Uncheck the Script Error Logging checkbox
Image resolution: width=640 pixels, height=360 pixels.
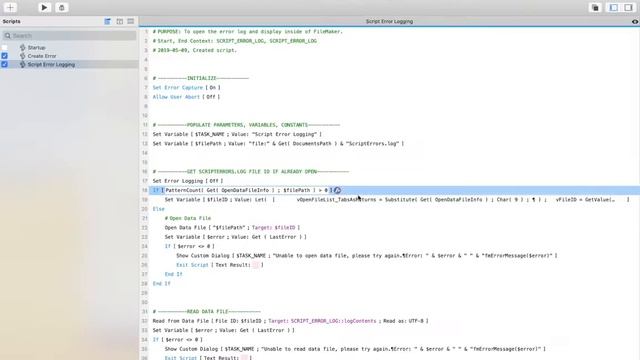(4, 64)
